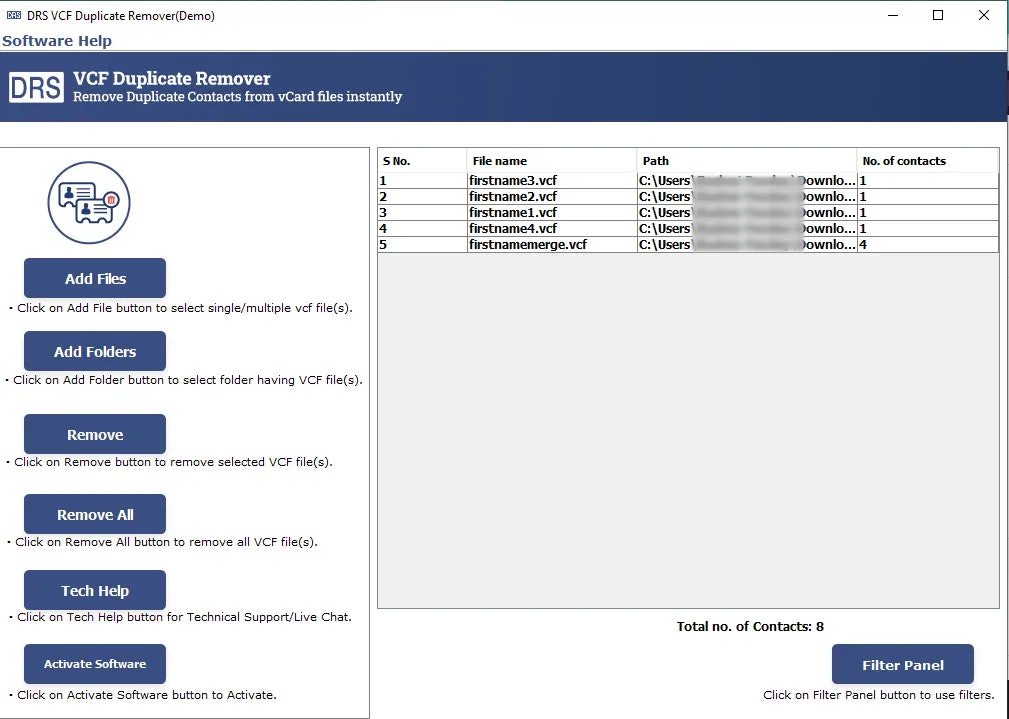Screen dimensions: 1009x719
Task: Click the Add Files button
Action: (94, 277)
